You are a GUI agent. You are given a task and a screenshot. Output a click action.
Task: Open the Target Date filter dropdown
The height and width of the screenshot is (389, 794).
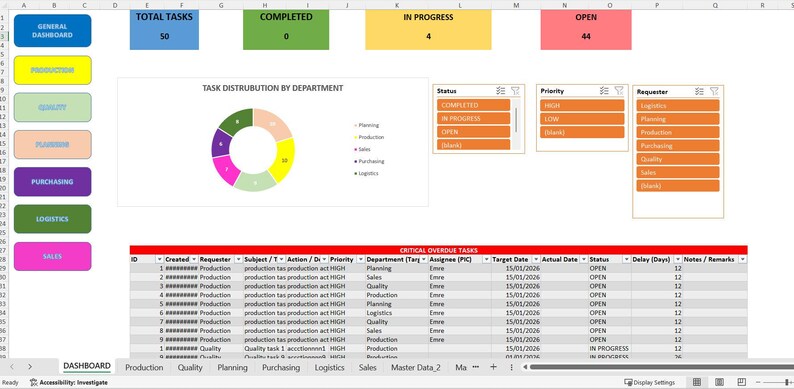[536, 259]
